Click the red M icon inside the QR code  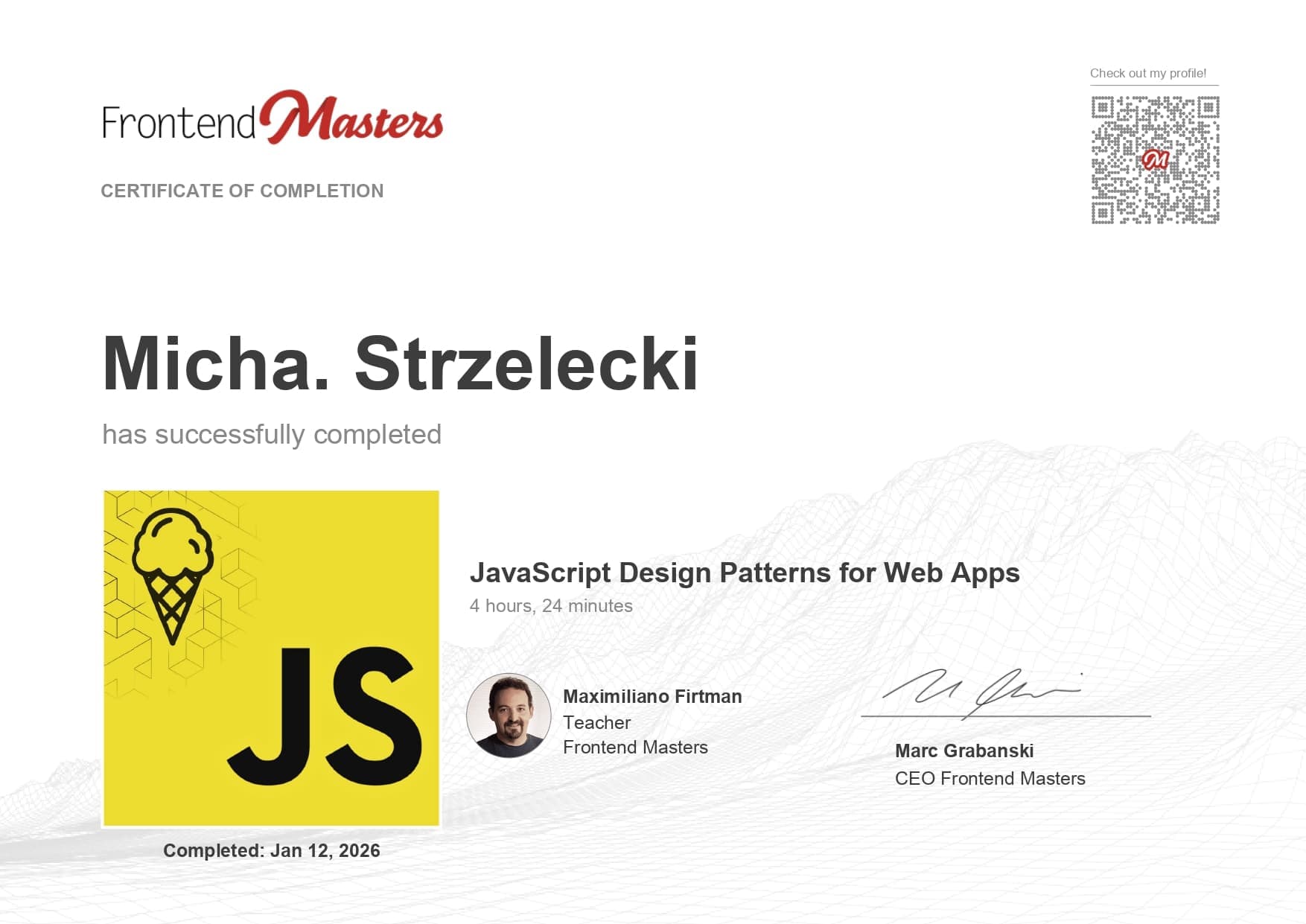pyautogui.click(x=1156, y=159)
